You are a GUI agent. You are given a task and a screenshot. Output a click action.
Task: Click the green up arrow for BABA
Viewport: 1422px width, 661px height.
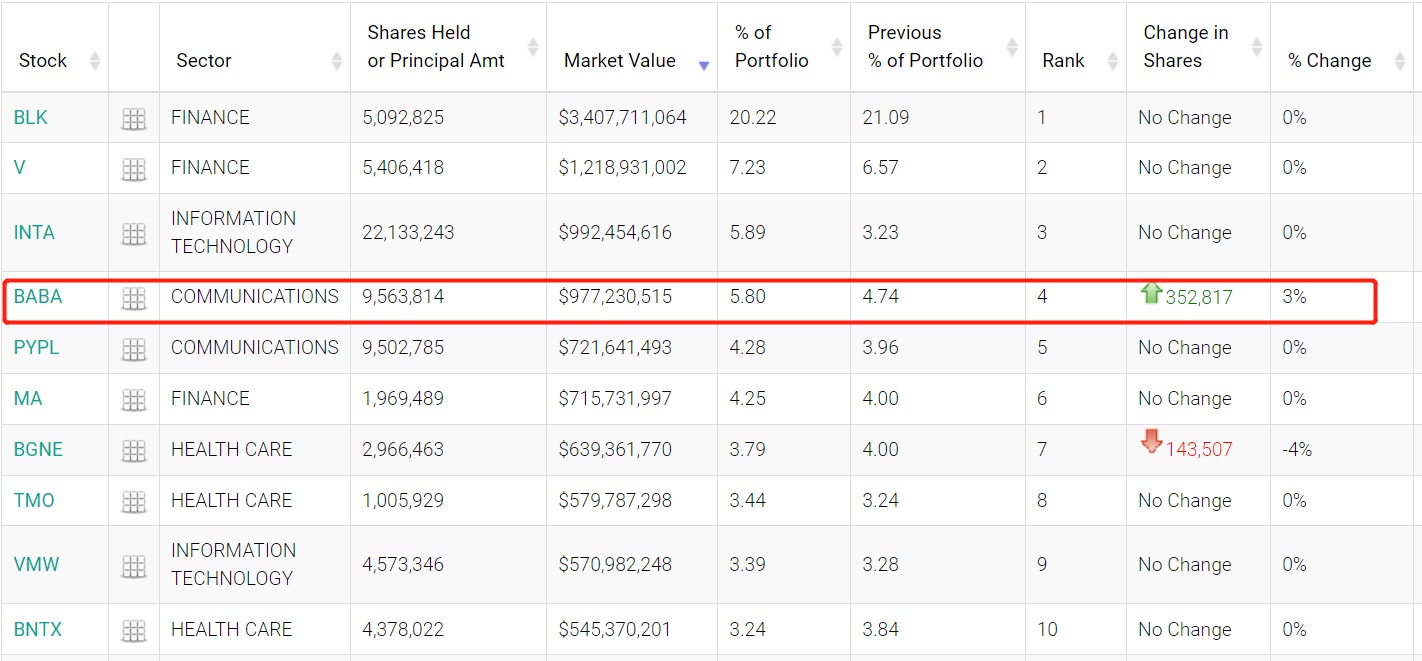coord(1151,294)
